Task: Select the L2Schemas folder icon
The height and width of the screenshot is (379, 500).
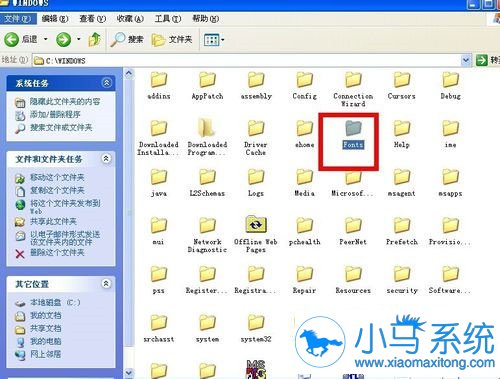Action: point(207,177)
